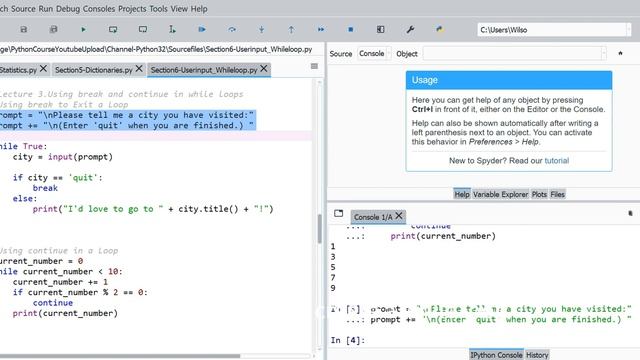The image size is (640, 360).
Task: Open the editor options menu icon
Action: tap(314, 66)
